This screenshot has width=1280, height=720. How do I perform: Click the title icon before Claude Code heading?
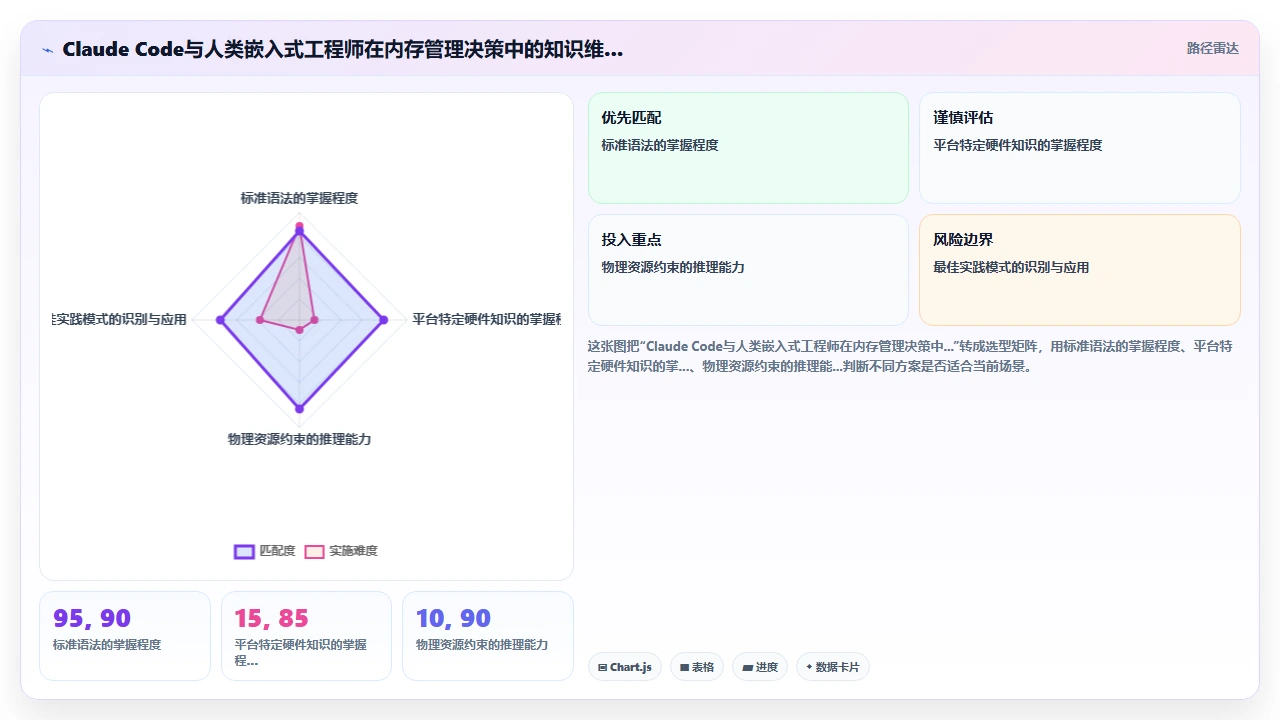(x=47, y=49)
